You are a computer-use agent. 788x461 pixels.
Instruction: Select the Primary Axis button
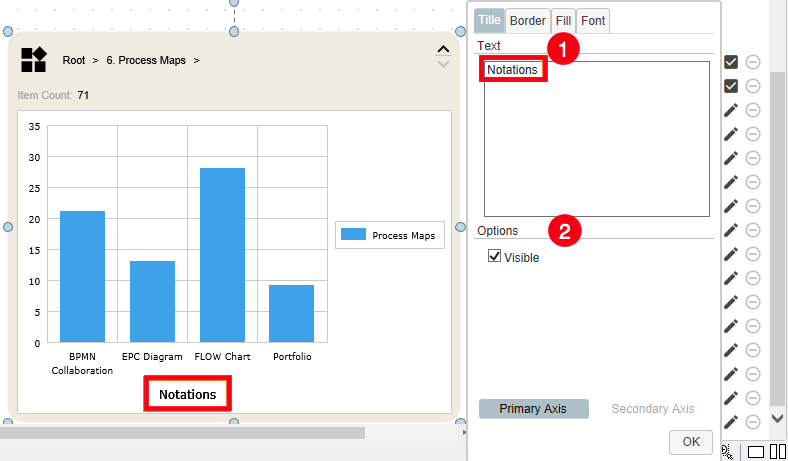[533, 409]
